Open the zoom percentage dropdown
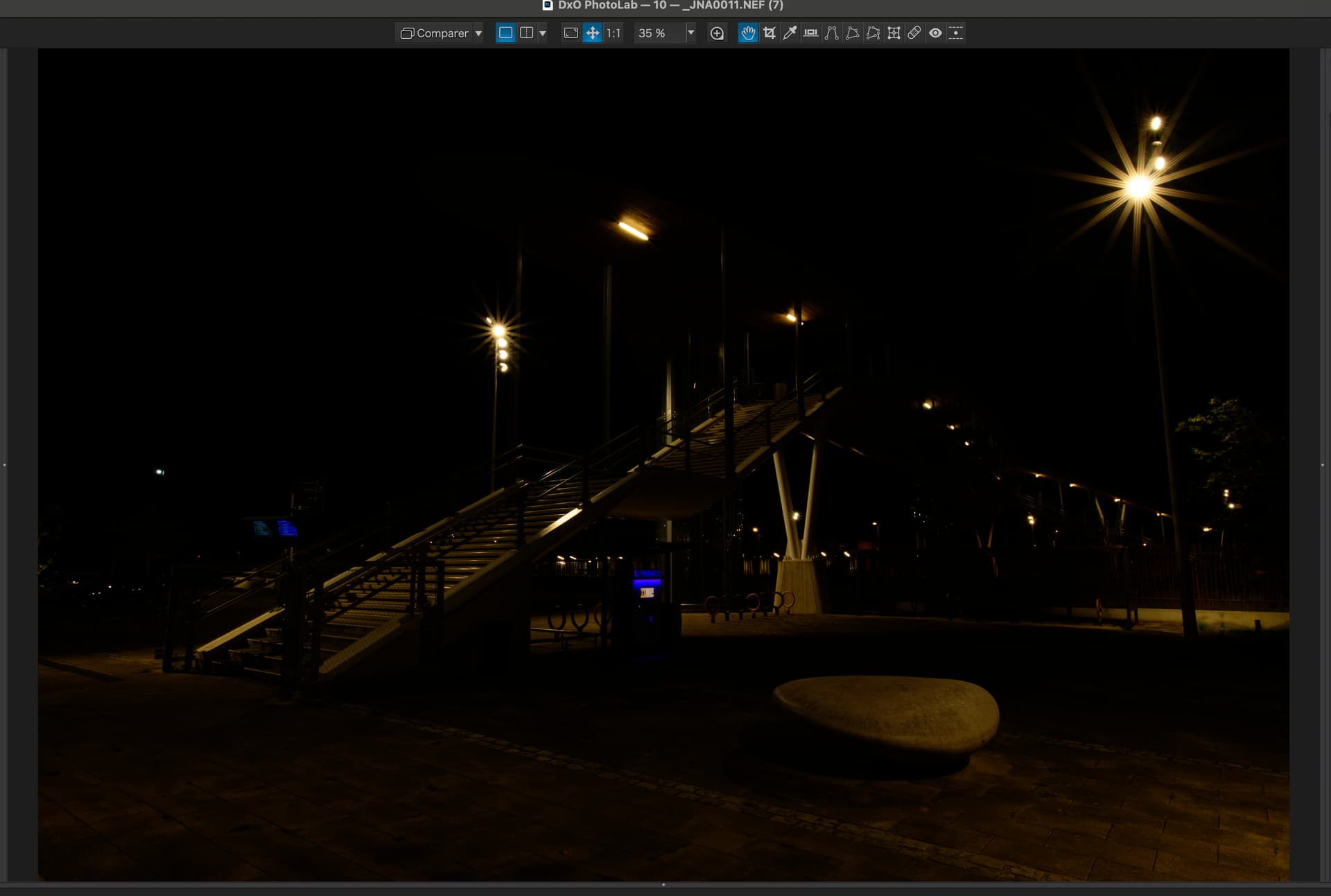This screenshot has width=1331, height=896. (x=690, y=33)
